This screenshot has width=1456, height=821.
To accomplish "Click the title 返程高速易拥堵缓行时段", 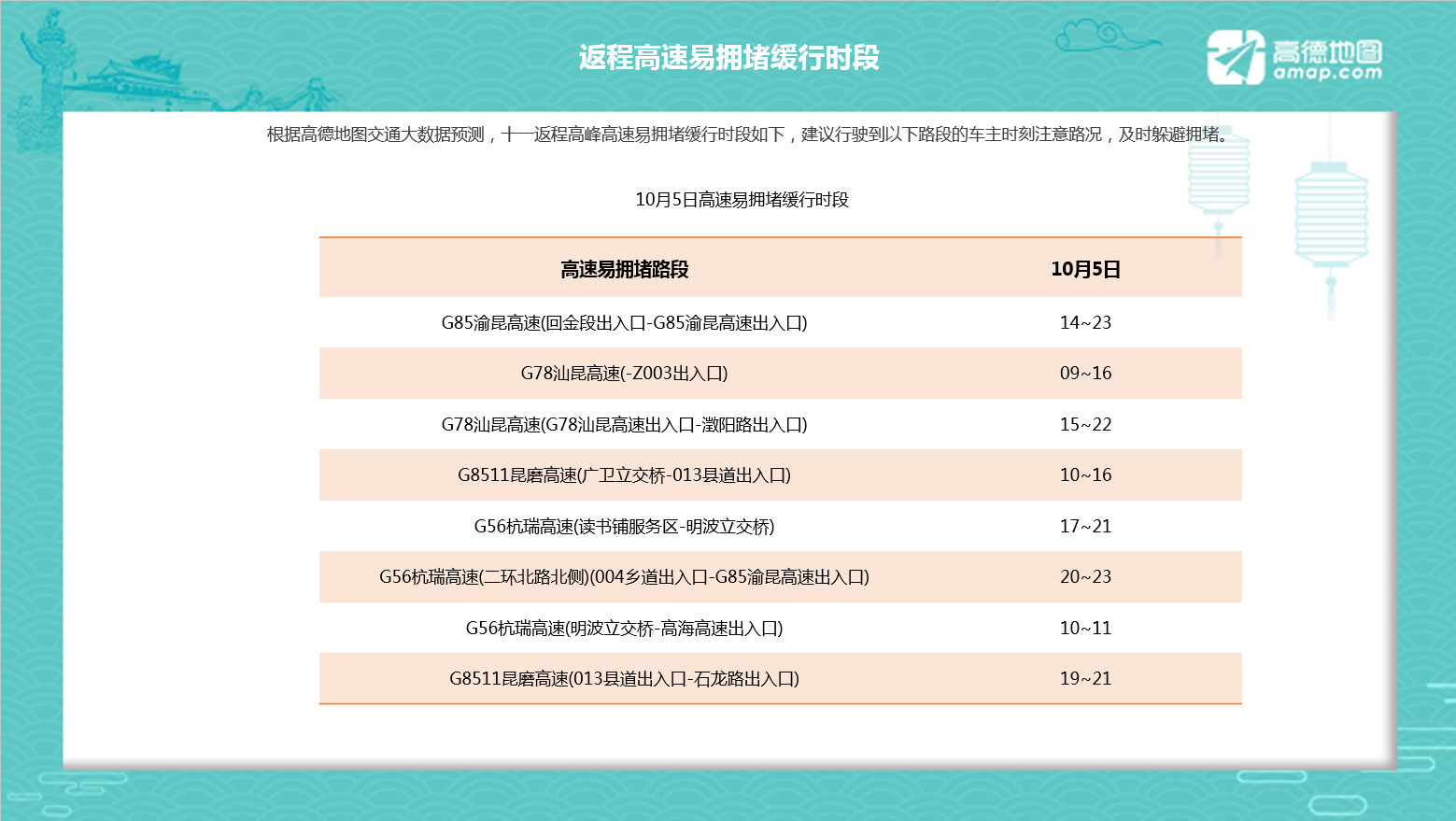I will 728,58.
